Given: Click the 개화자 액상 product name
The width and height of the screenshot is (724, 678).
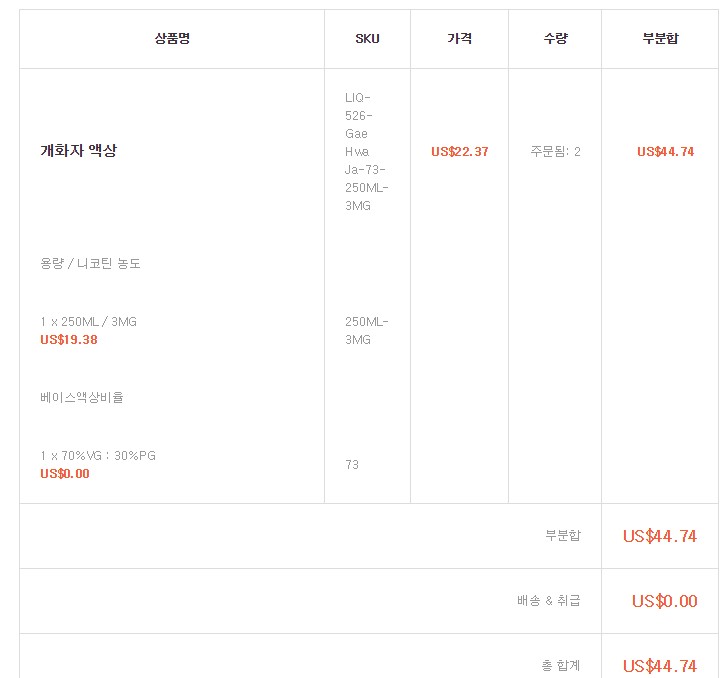Looking at the screenshot, I should (x=78, y=151).
